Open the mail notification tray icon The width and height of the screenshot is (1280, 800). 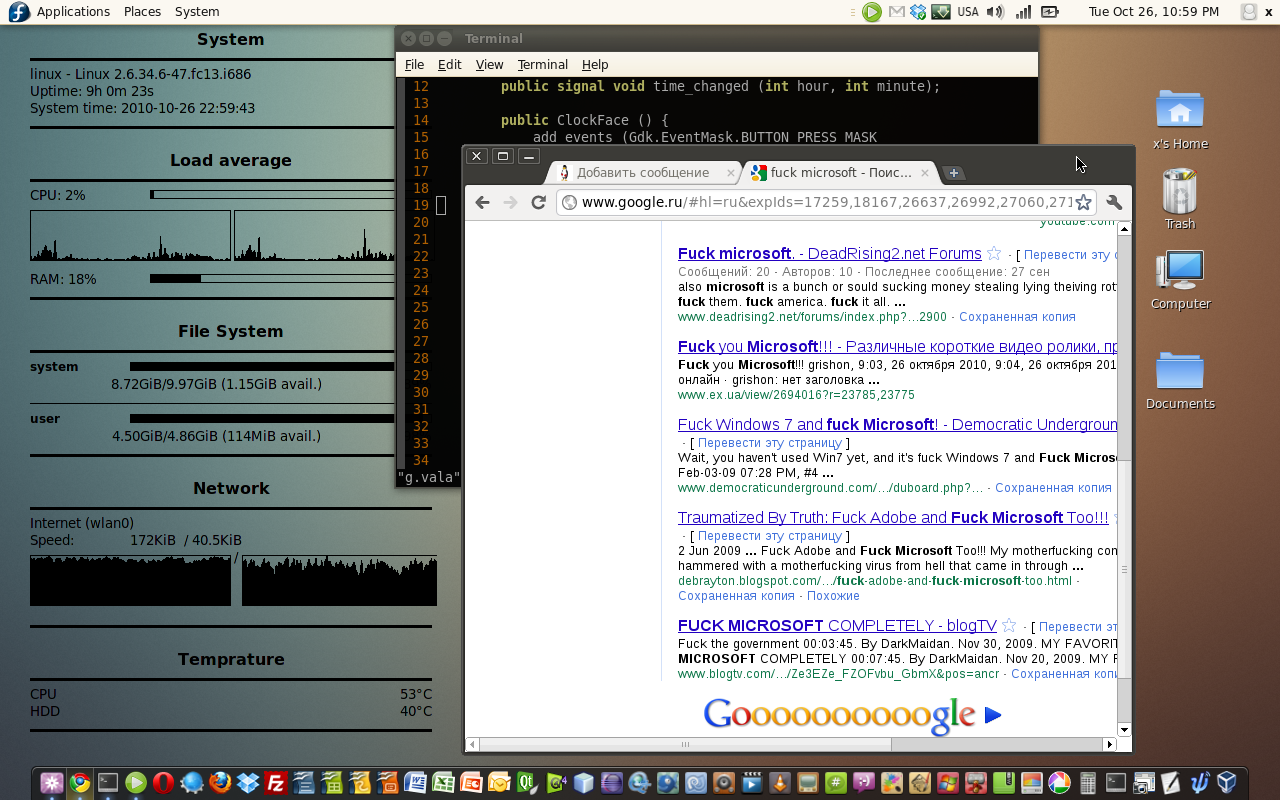click(896, 12)
